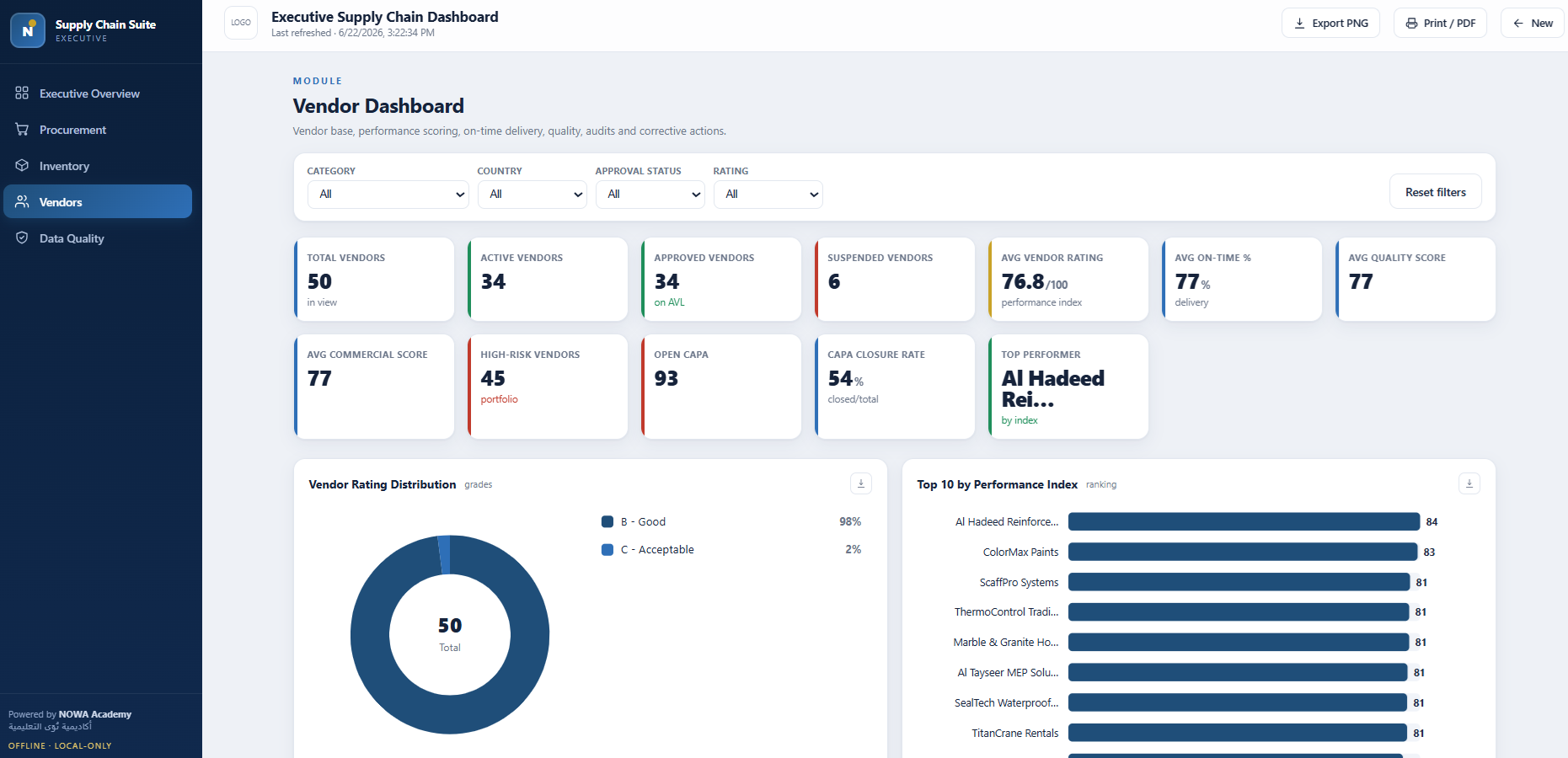Click the ScaffPro Systems bar
This screenshot has width=1568, height=758.
click(1239, 582)
